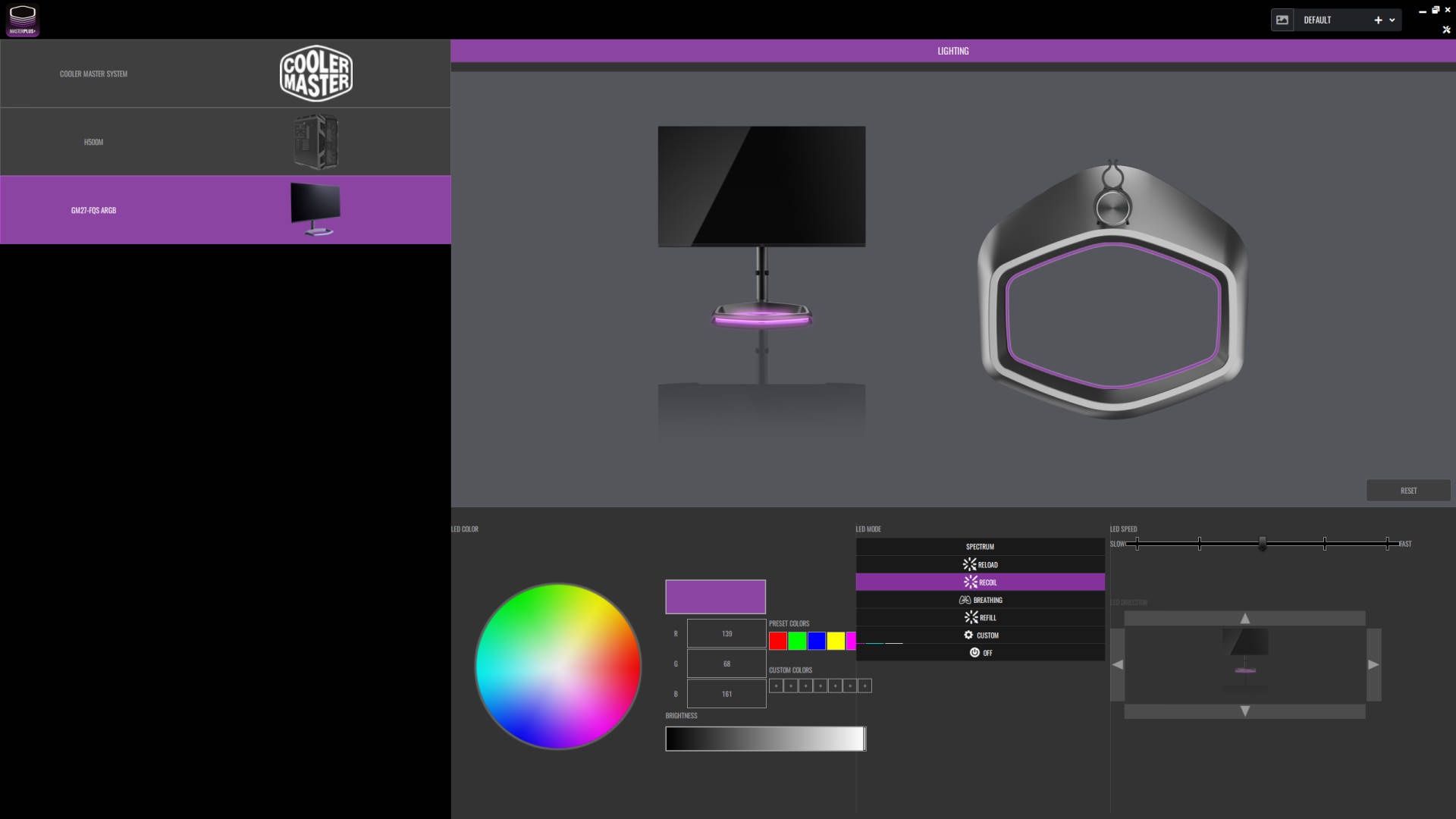The height and width of the screenshot is (819, 1456).
Task: Expand the DEFAULT profile dropdown chevron
Action: [x=1392, y=20]
